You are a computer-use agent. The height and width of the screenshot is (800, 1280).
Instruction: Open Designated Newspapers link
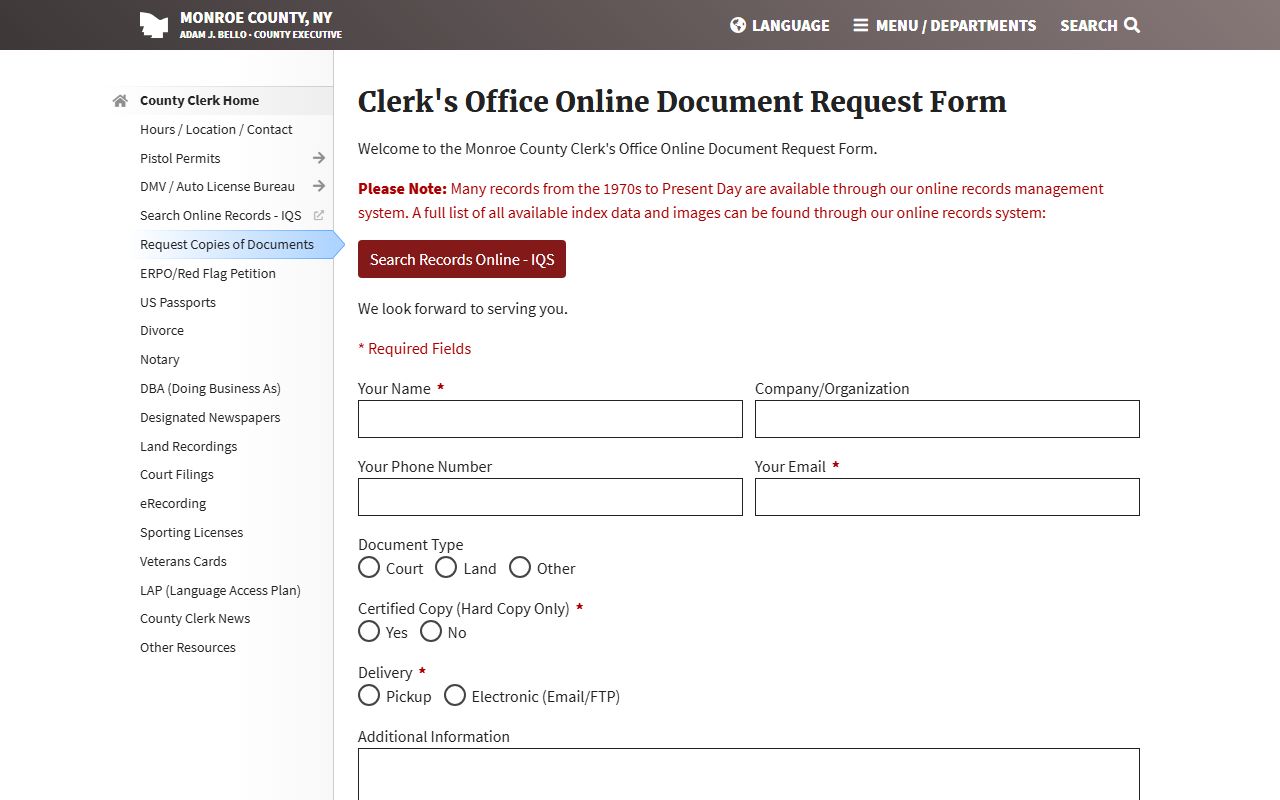(x=210, y=417)
